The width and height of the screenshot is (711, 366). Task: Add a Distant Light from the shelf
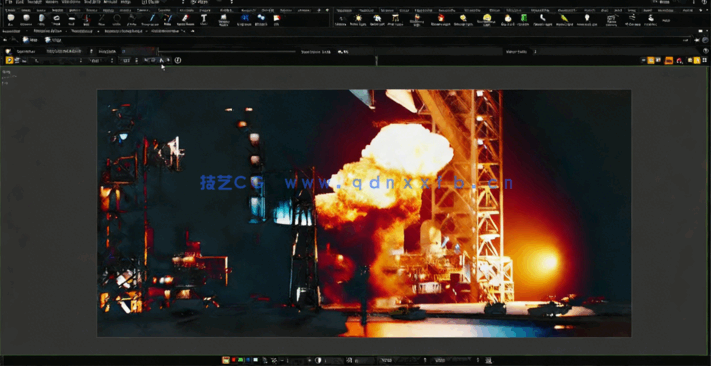[463, 19]
